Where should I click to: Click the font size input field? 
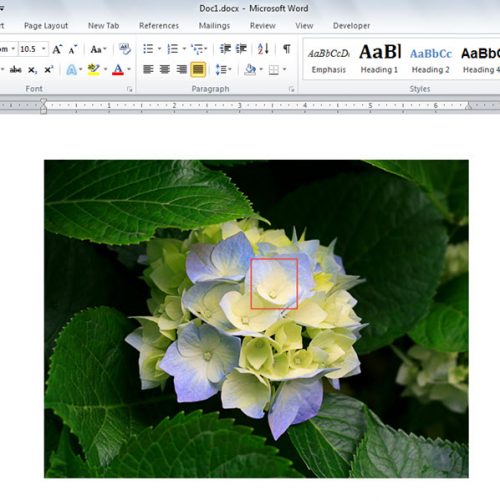pos(29,49)
